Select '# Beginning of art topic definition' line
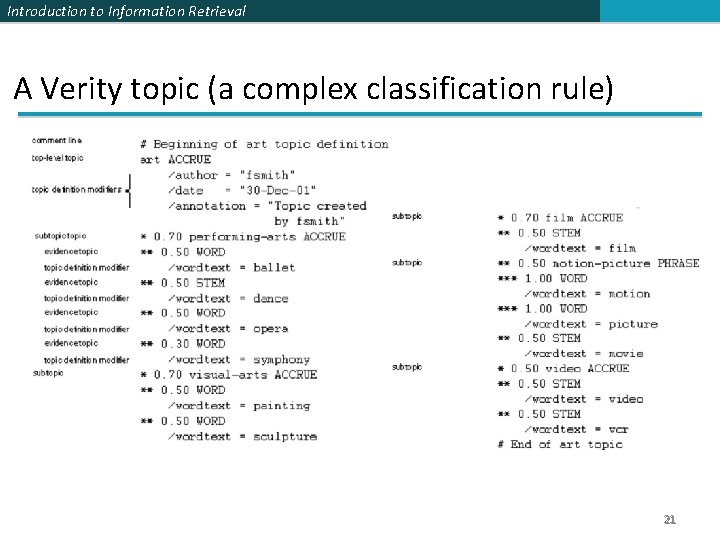 (264, 144)
